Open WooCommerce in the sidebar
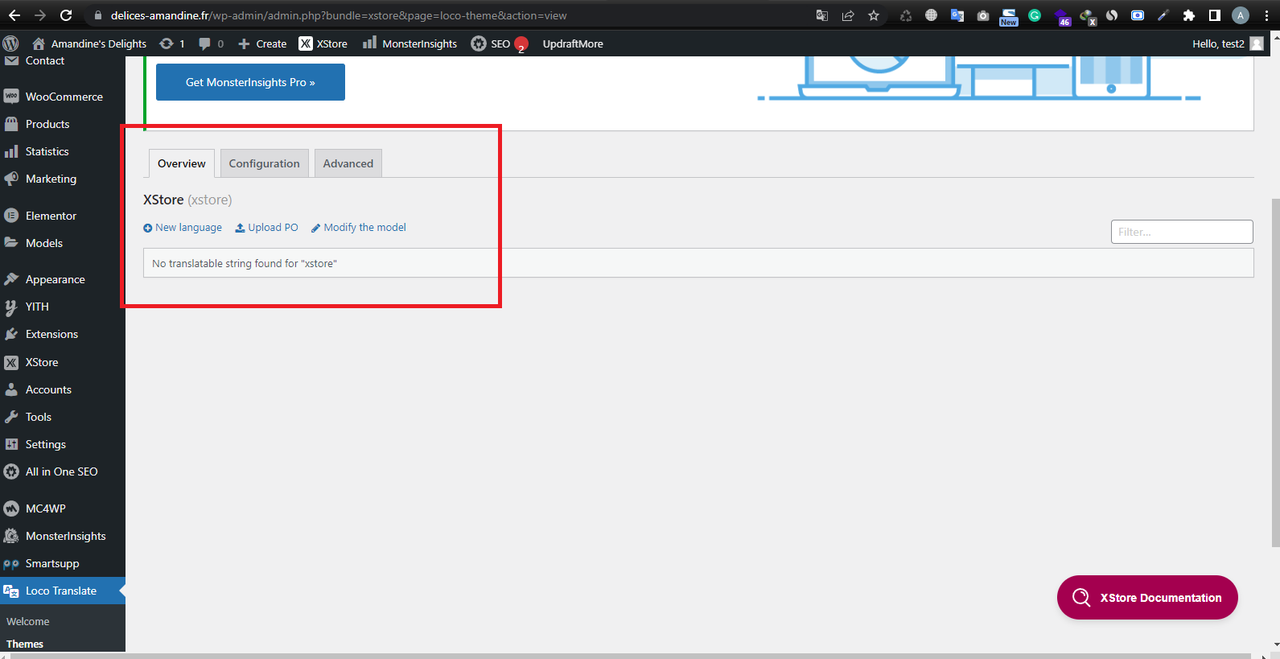 click(x=62, y=96)
